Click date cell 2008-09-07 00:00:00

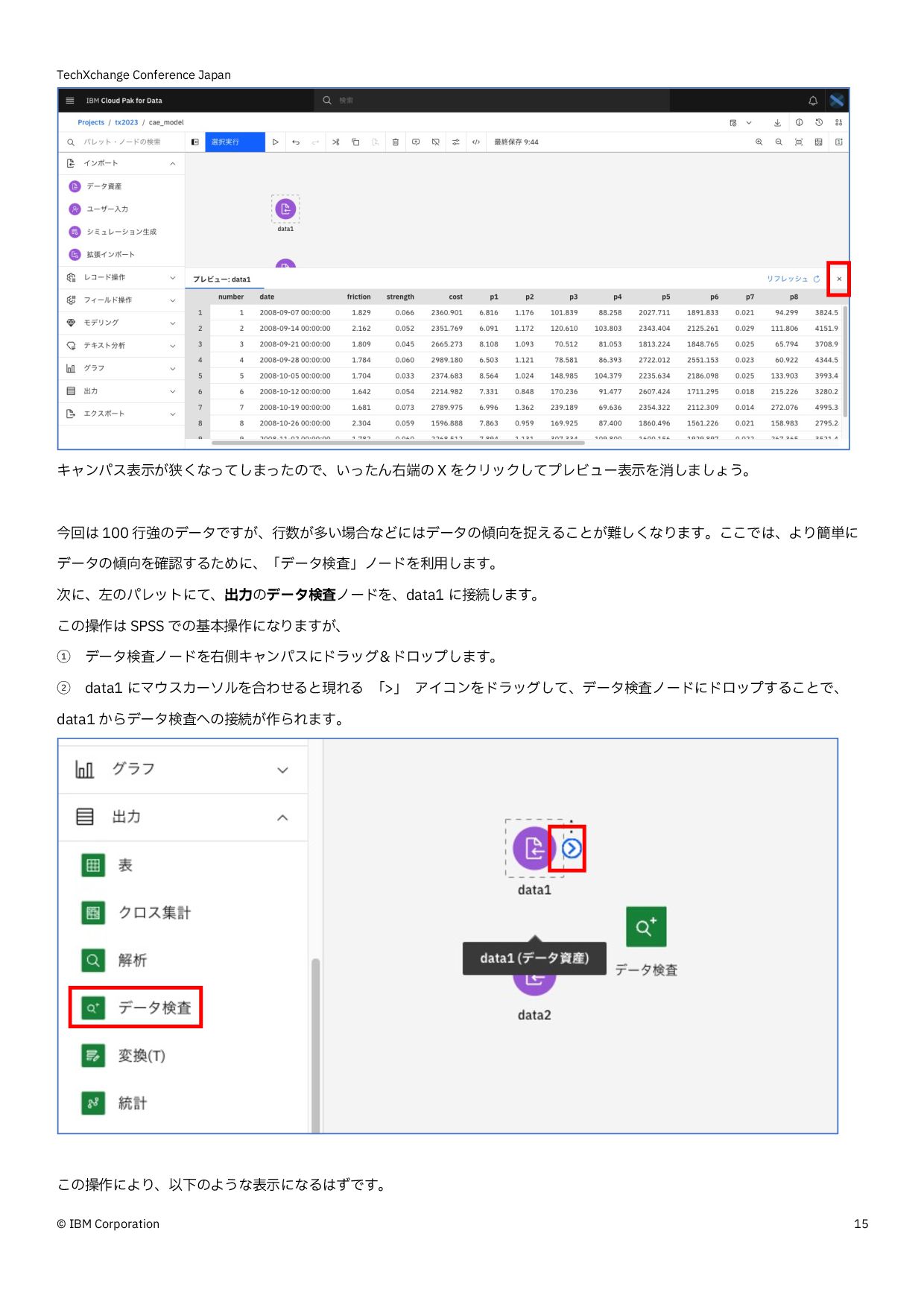point(295,313)
